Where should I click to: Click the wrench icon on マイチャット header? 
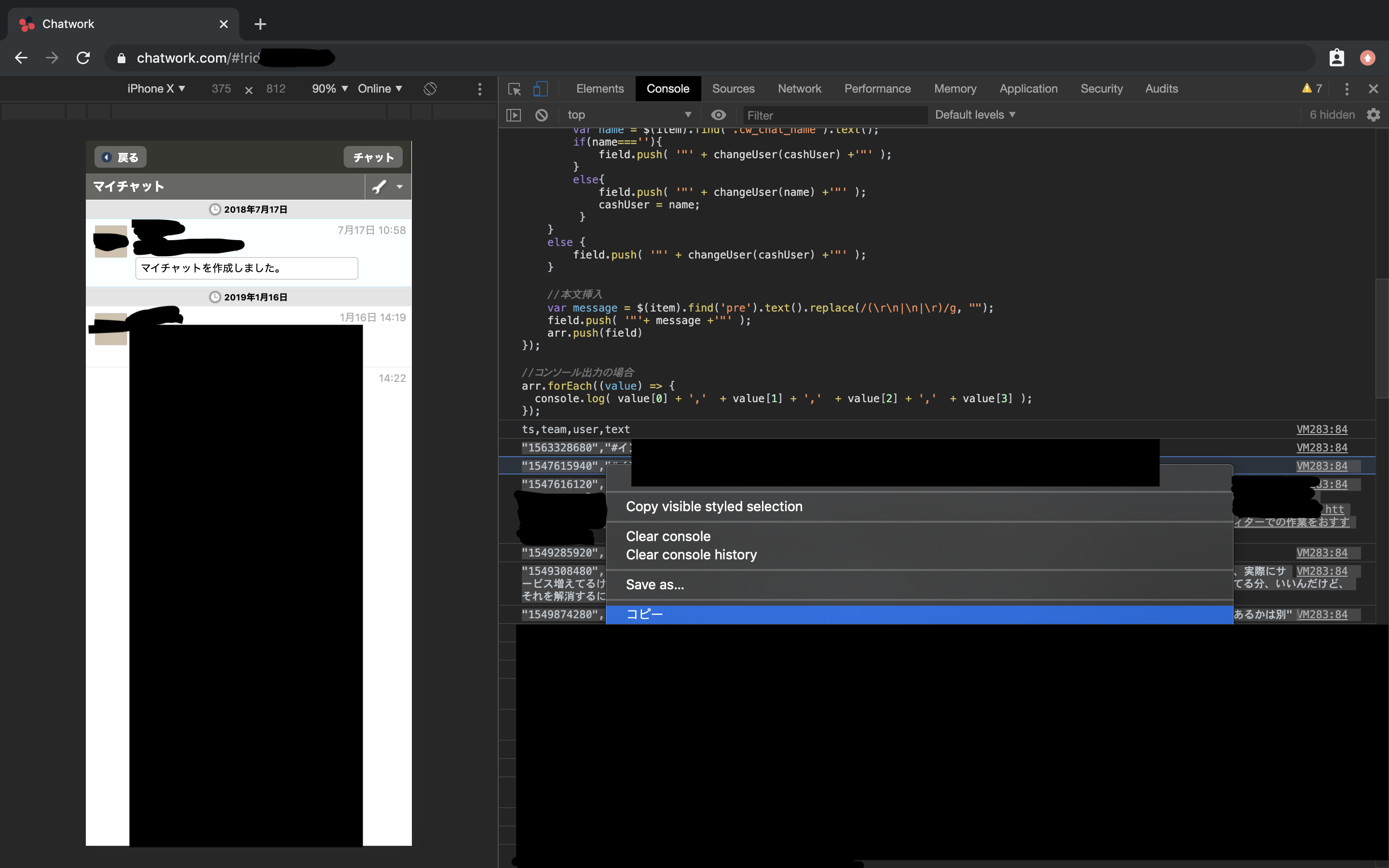point(380,186)
